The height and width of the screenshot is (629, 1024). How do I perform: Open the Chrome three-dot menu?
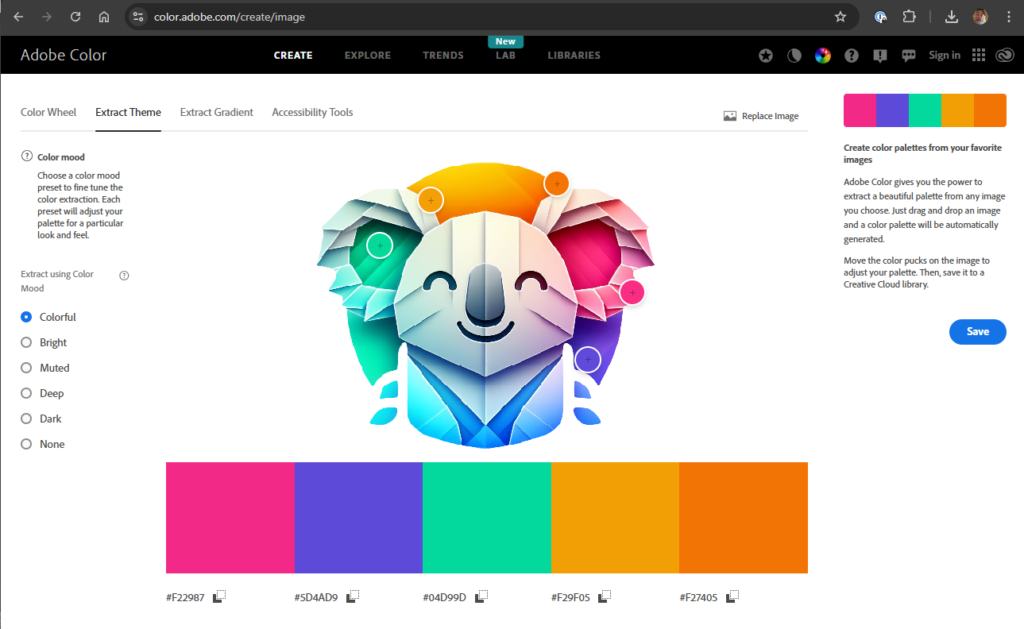tap(1009, 17)
